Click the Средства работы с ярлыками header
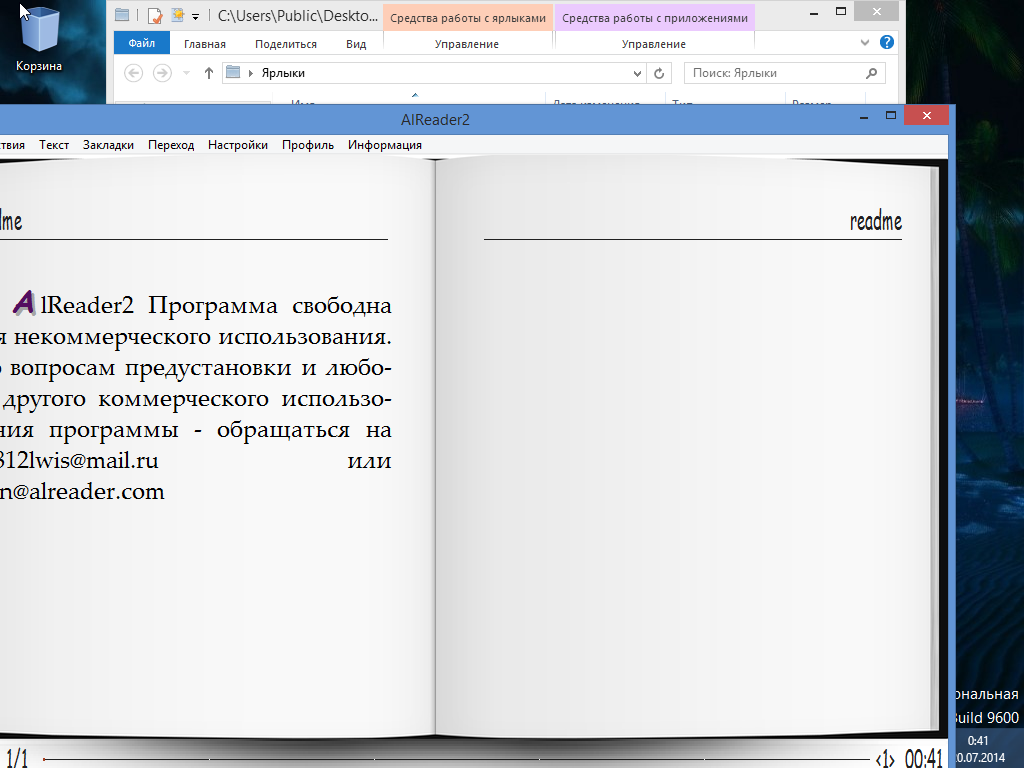This screenshot has height=768, width=1024. click(x=468, y=18)
